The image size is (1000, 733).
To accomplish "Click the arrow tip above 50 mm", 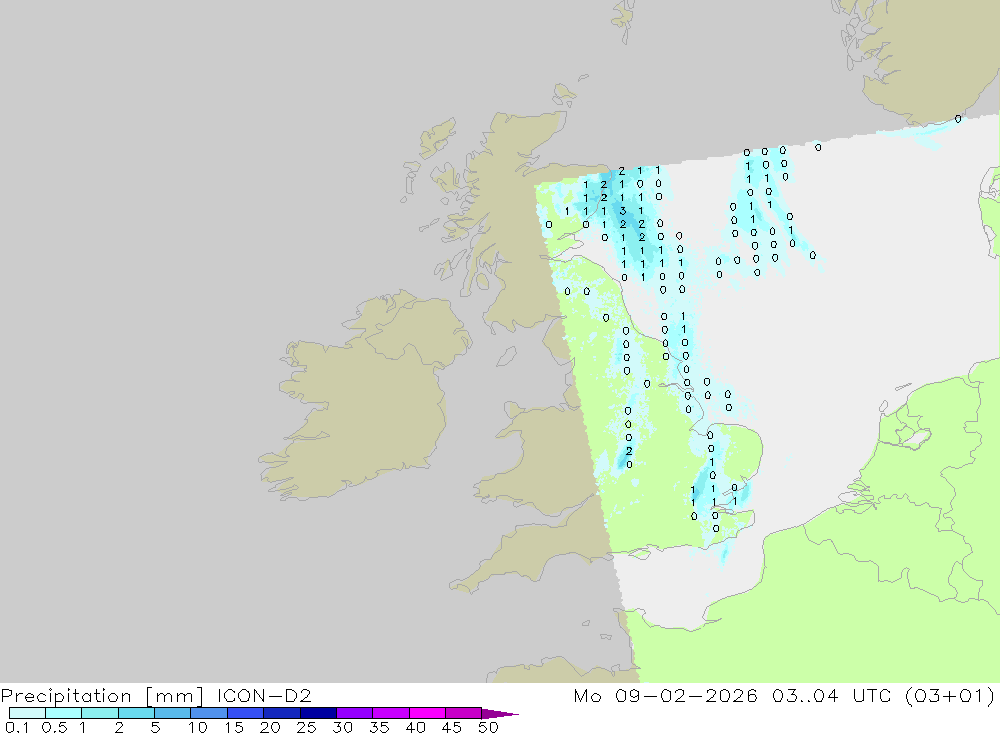I will tap(500, 713).
